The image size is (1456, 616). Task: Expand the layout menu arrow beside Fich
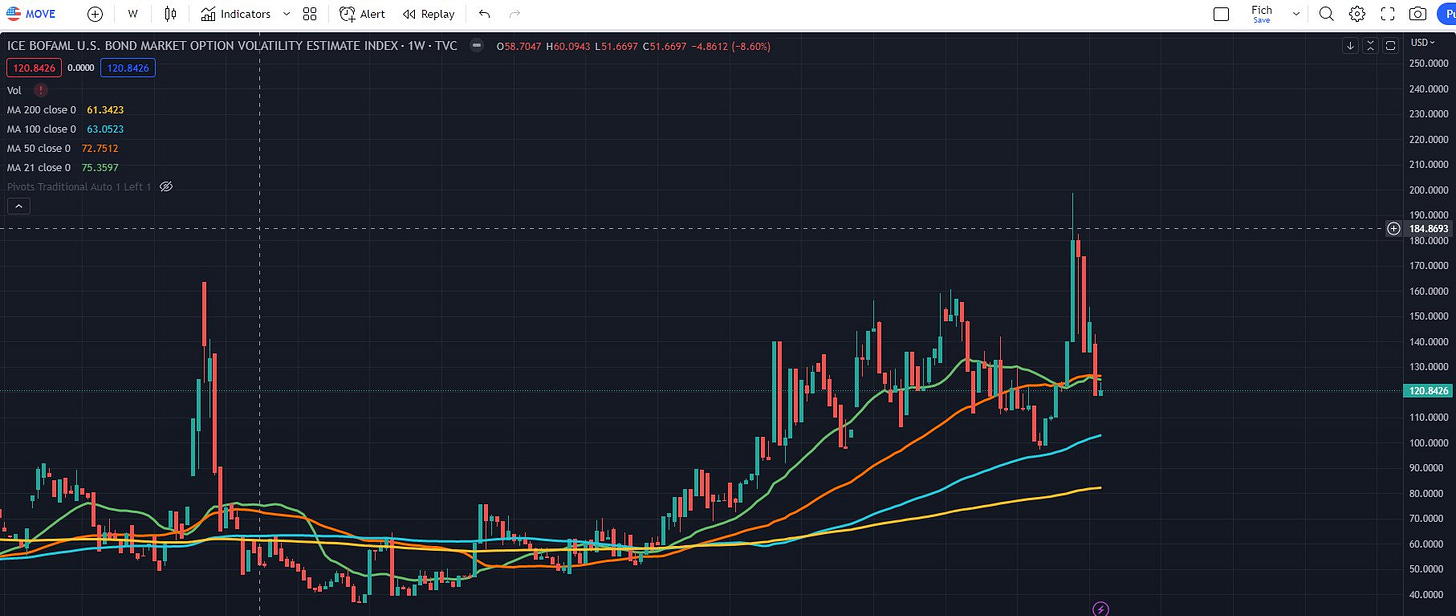point(1296,14)
